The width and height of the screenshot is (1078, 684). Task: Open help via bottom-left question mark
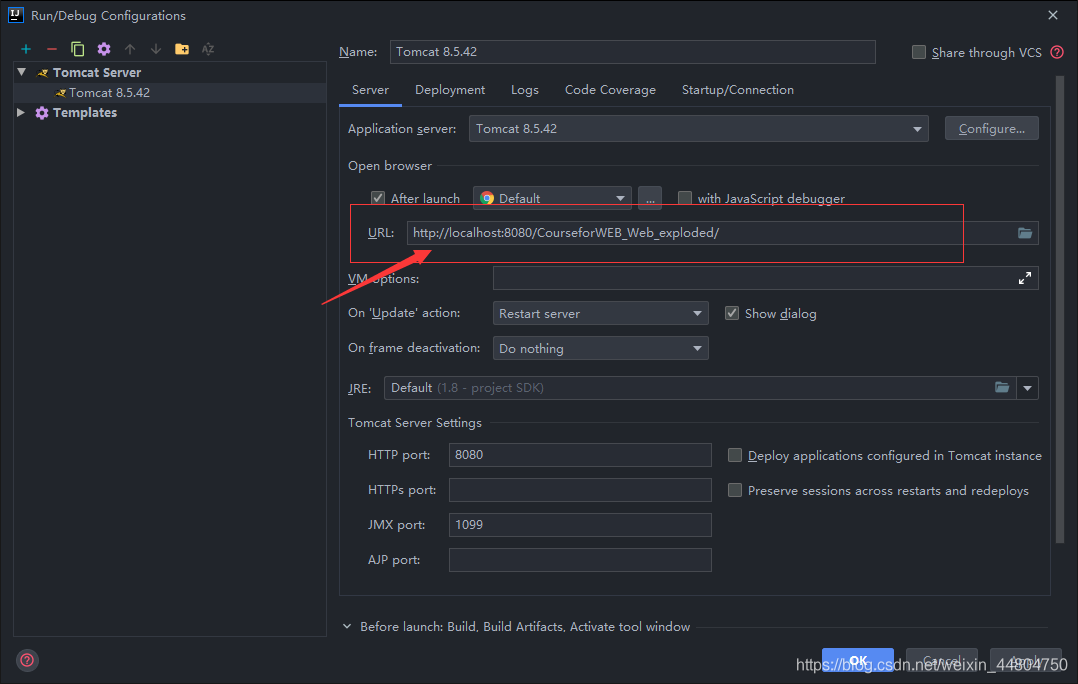click(x=27, y=661)
